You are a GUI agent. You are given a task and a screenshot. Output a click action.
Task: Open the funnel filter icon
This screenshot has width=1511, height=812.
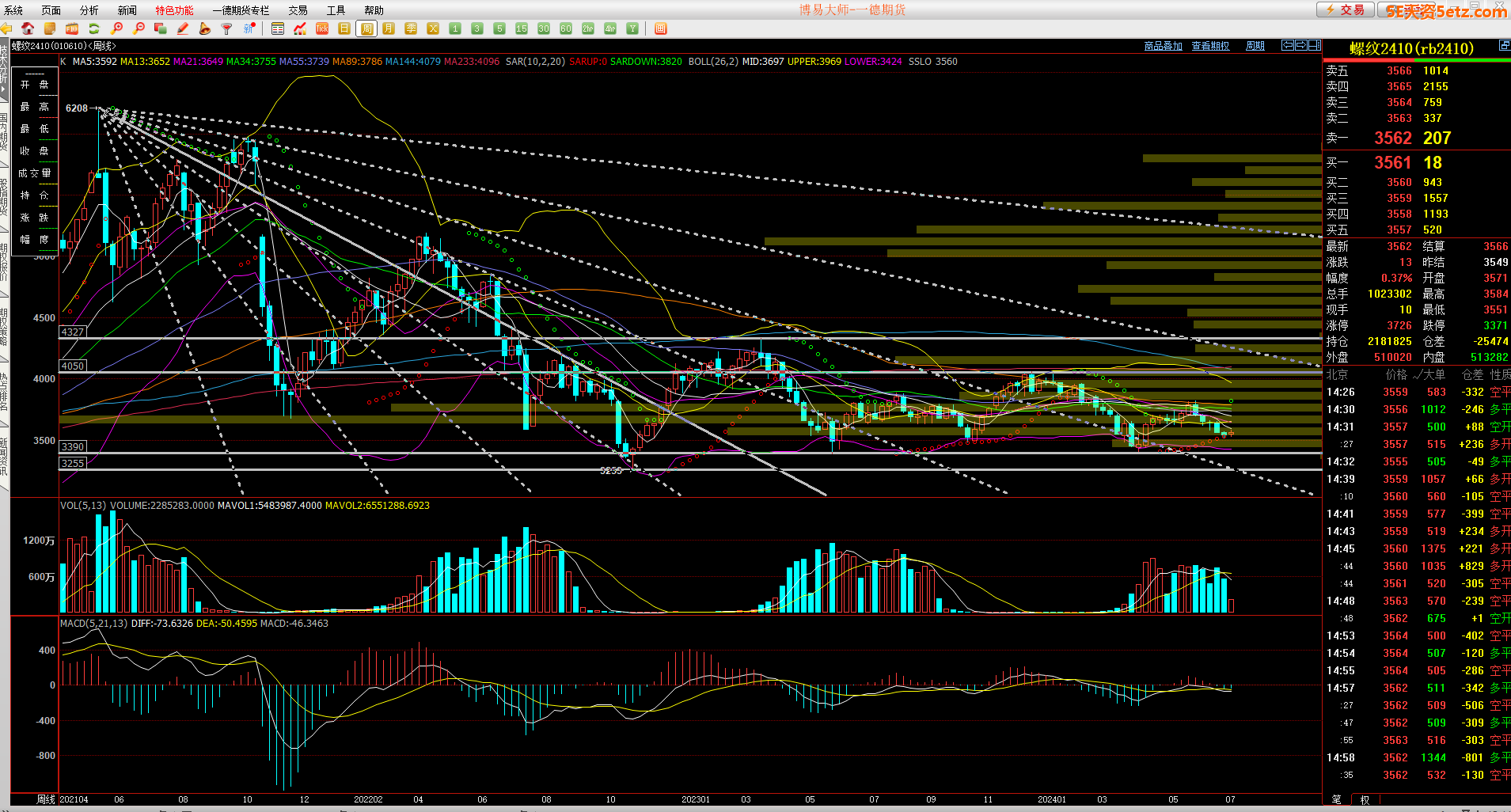click(226, 28)
